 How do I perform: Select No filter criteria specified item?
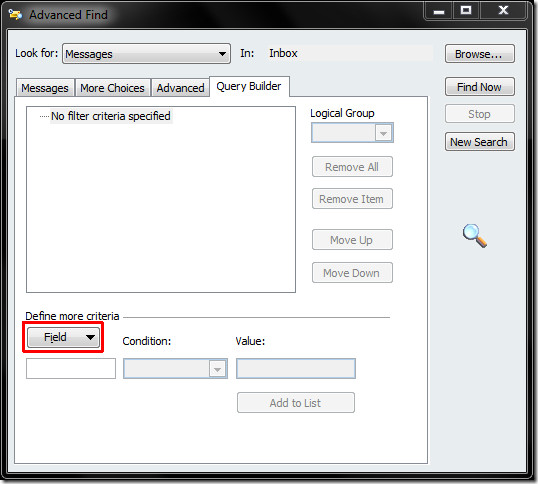[x=111, y=116]
